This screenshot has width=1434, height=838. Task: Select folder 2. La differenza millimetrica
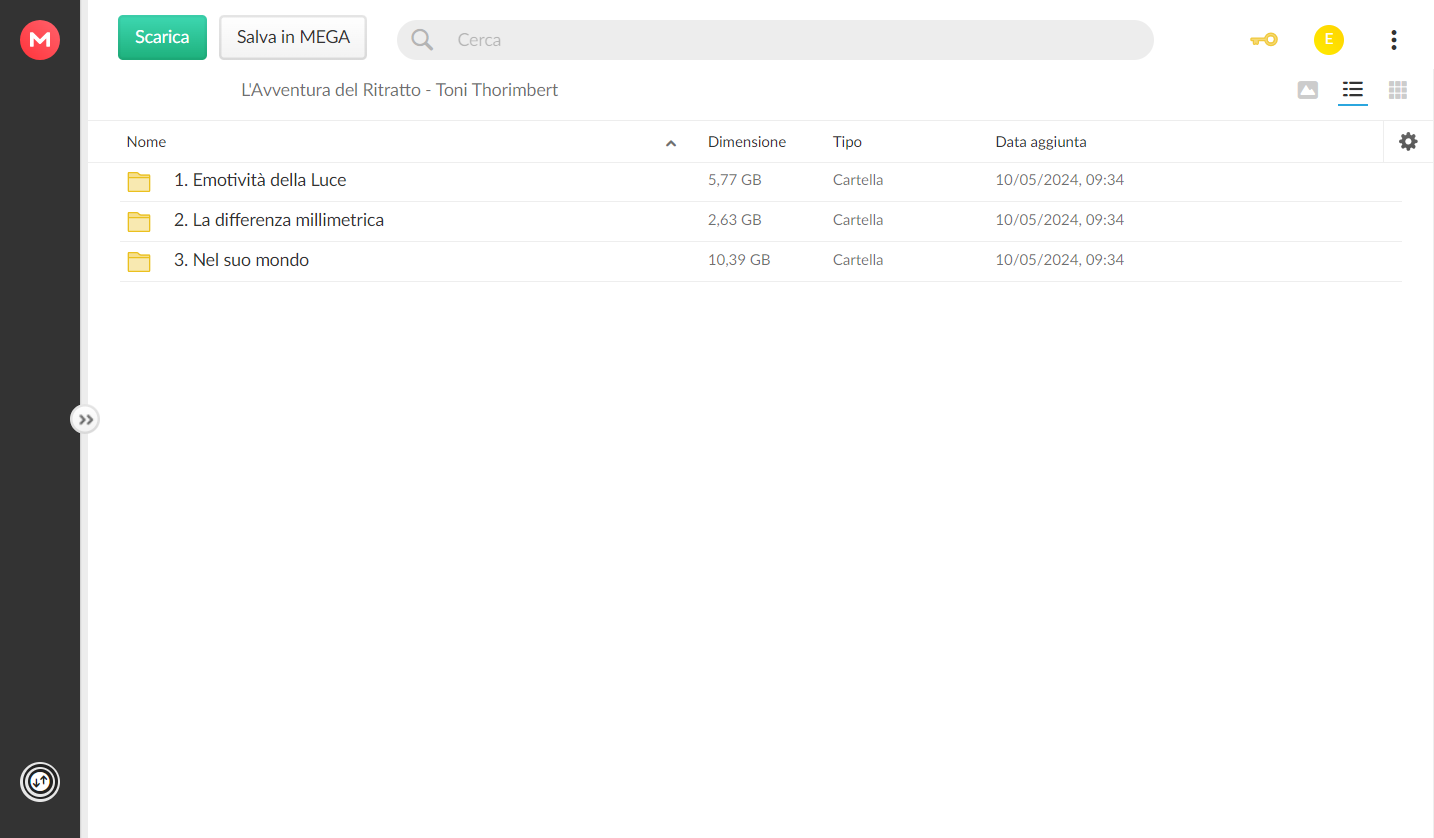tap(760, 221)
